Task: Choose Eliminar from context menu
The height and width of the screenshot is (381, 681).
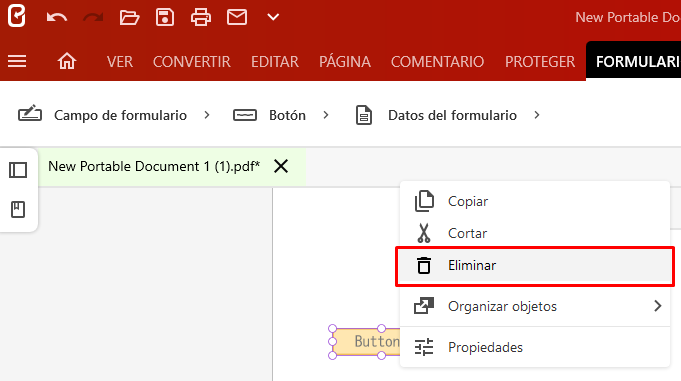Action: pyautogui.click(x=535, y=265)
